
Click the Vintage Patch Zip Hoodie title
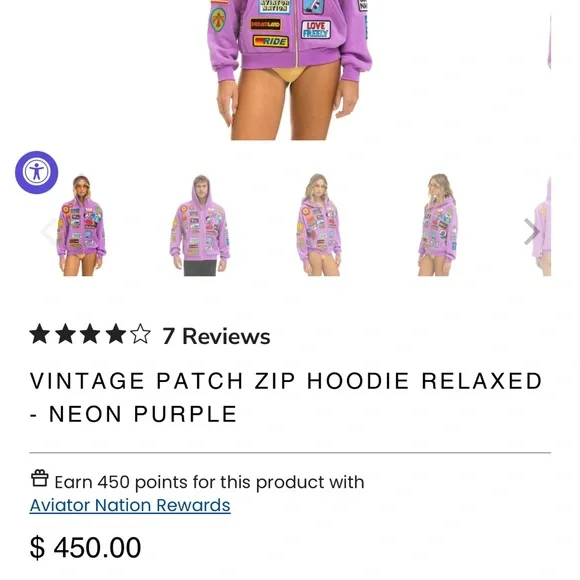coord(286,397)
